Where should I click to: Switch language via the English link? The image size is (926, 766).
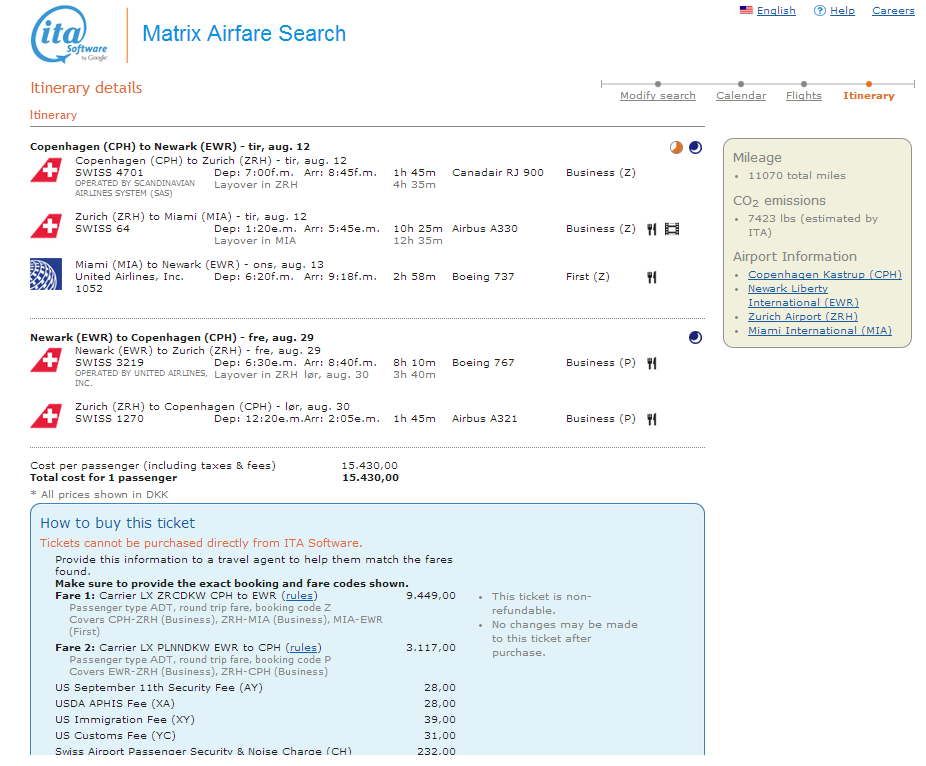pos(776,11)
